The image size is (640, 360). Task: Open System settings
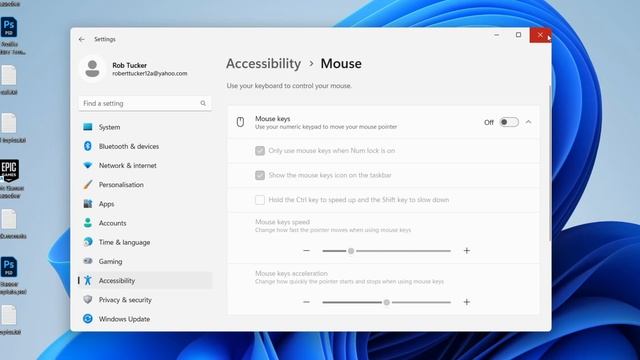pyautogui.click(x=145, y=127)
